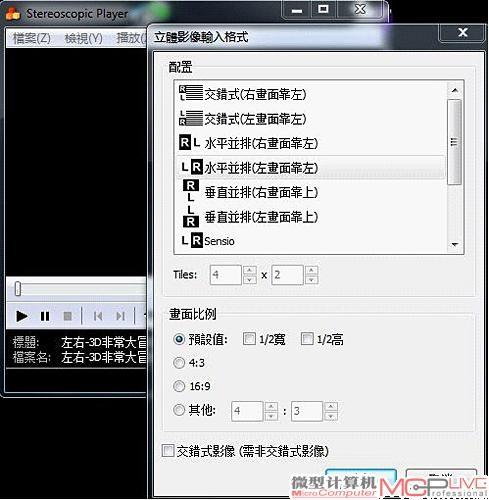Select the 預設值 radio button
The image size is (489, 500).
[179, 339]
